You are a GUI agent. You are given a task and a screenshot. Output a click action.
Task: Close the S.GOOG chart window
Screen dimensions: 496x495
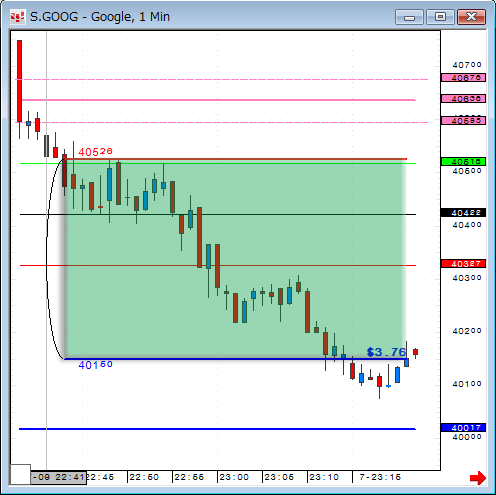click(x=471, y=17)
